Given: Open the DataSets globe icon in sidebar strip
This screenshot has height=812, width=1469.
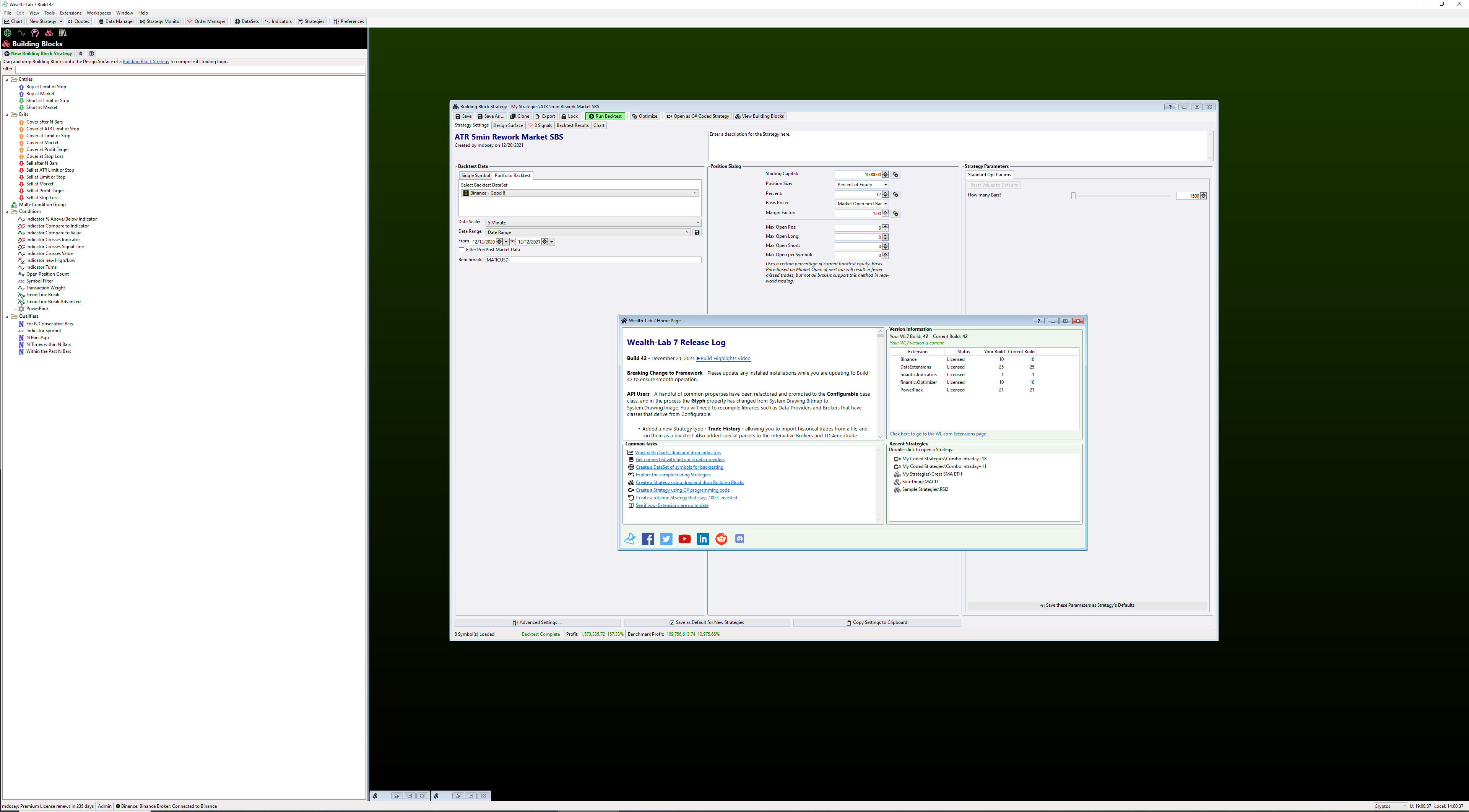Looking at the screenshot, I should coord(7,33).
